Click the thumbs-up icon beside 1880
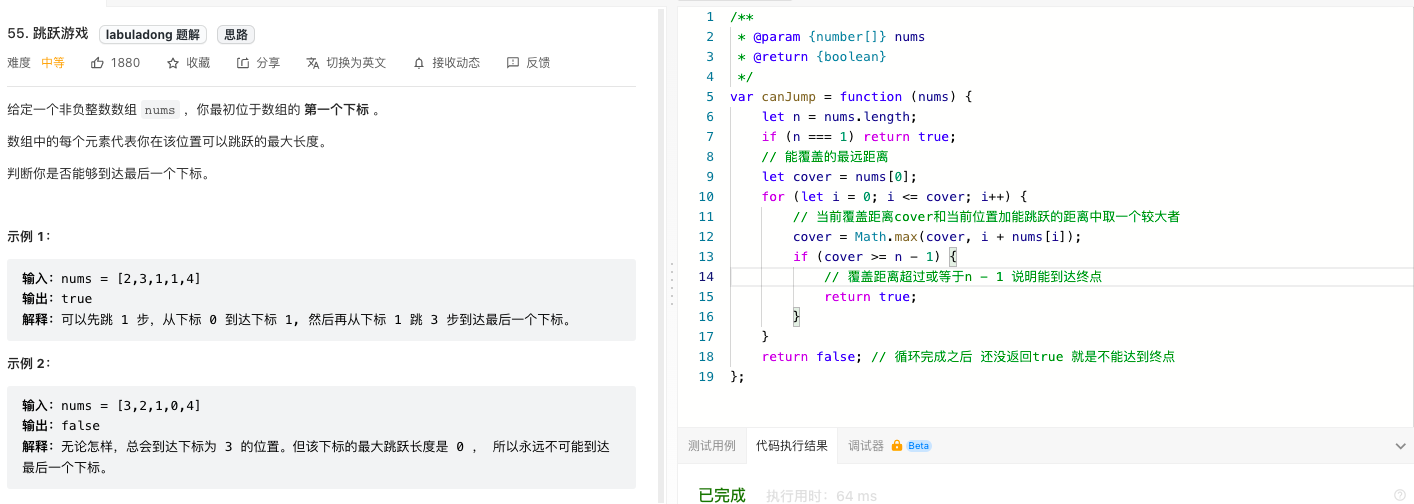The image size is (1414, 504). (x=97, y=63)
